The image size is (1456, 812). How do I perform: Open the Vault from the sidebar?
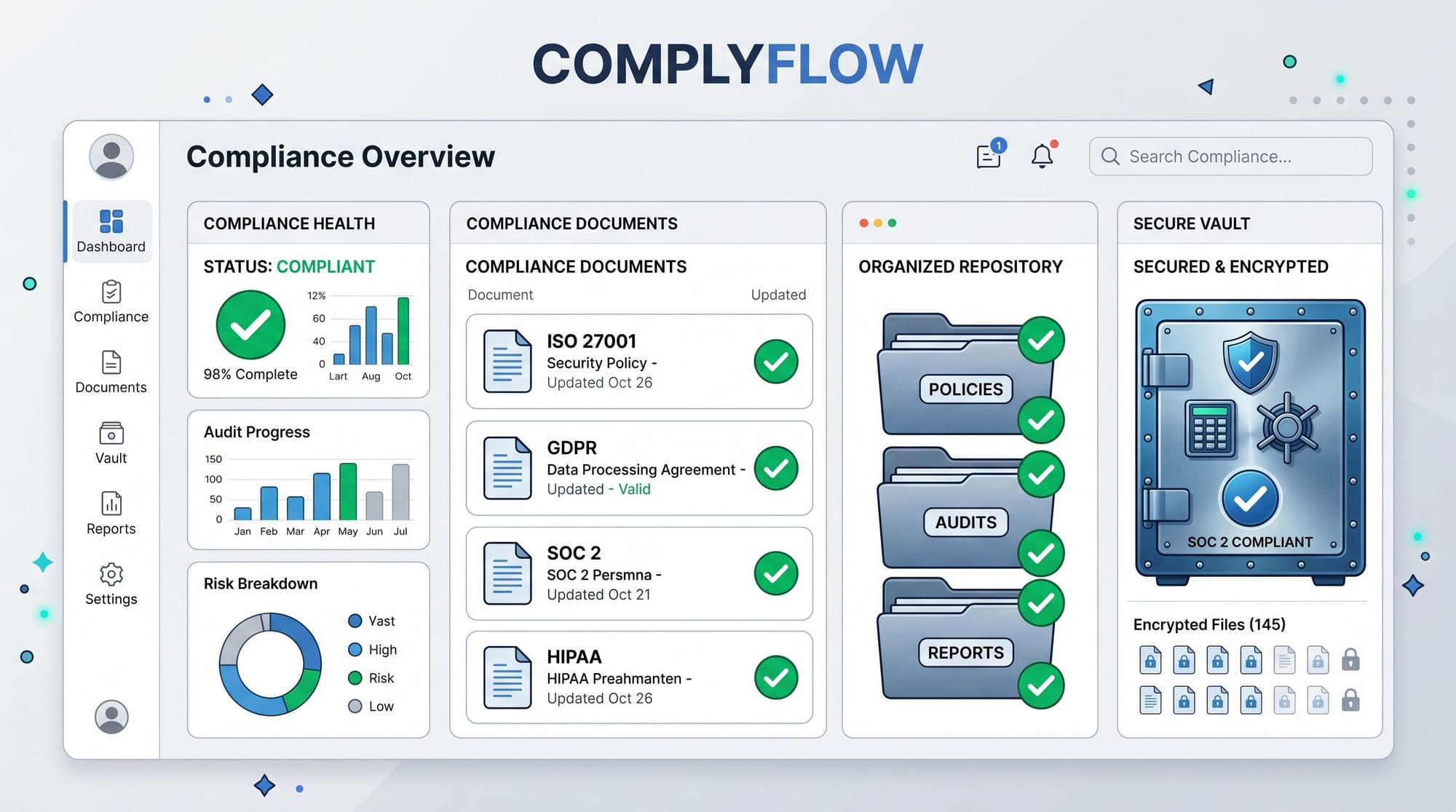pyautogui.click(x=110, y=442)
